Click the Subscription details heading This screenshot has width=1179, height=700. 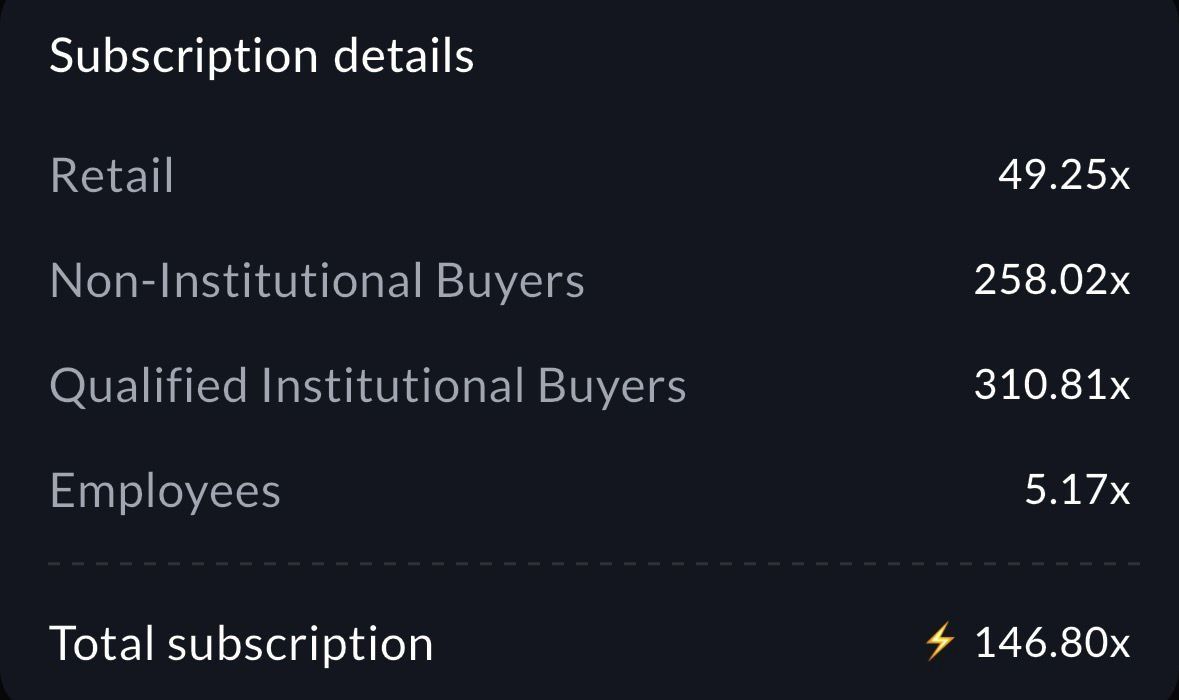(x=261, y=55)
